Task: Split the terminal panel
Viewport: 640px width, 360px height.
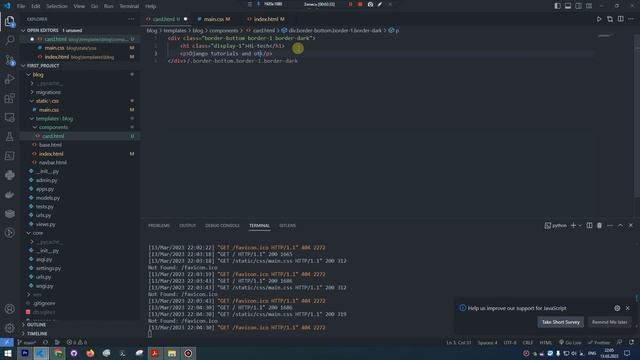Action: [589, 225]
